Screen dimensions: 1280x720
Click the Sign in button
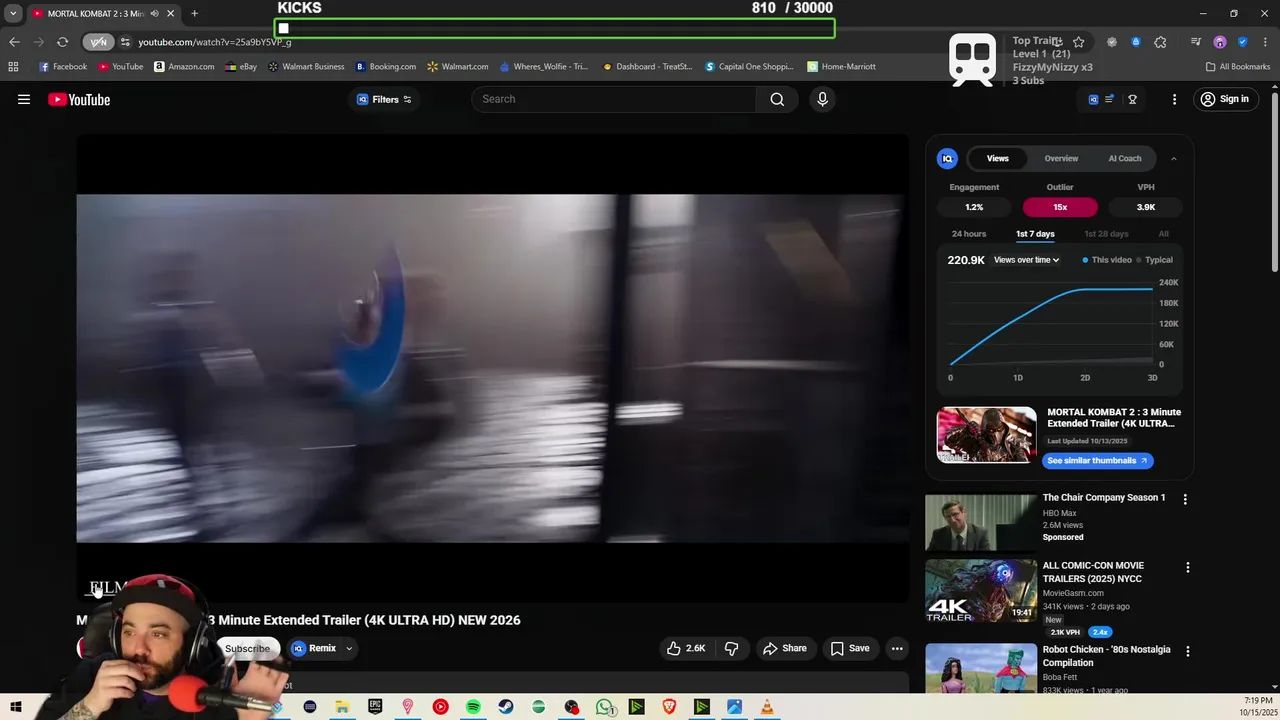pos(1225,99)
